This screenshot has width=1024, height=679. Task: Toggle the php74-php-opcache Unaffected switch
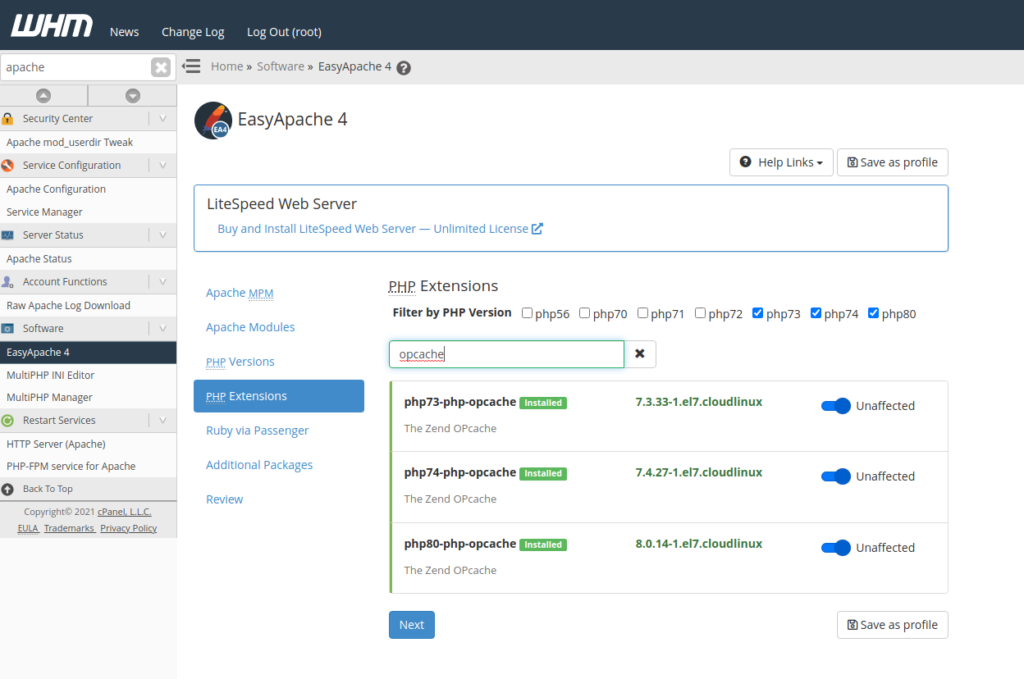pos(835,476)
